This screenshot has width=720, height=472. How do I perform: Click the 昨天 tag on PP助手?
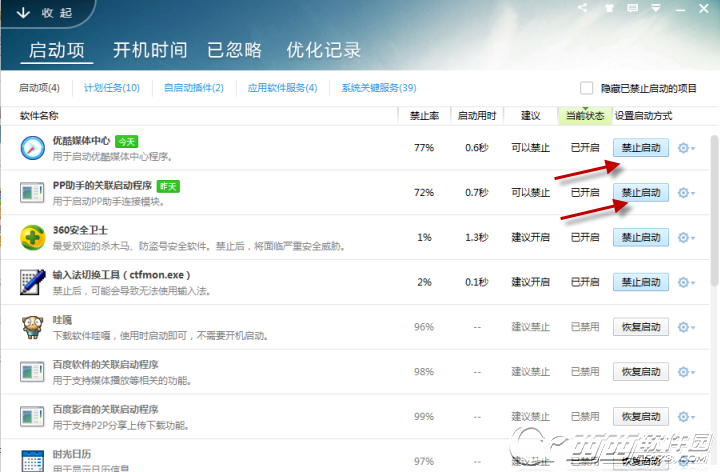coord(168,186)
